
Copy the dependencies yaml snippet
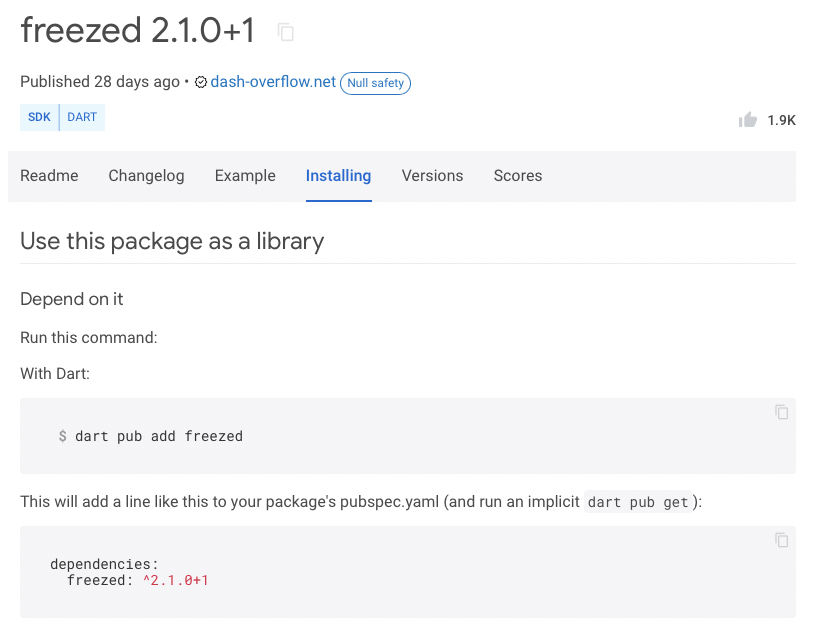coord(781,540)
